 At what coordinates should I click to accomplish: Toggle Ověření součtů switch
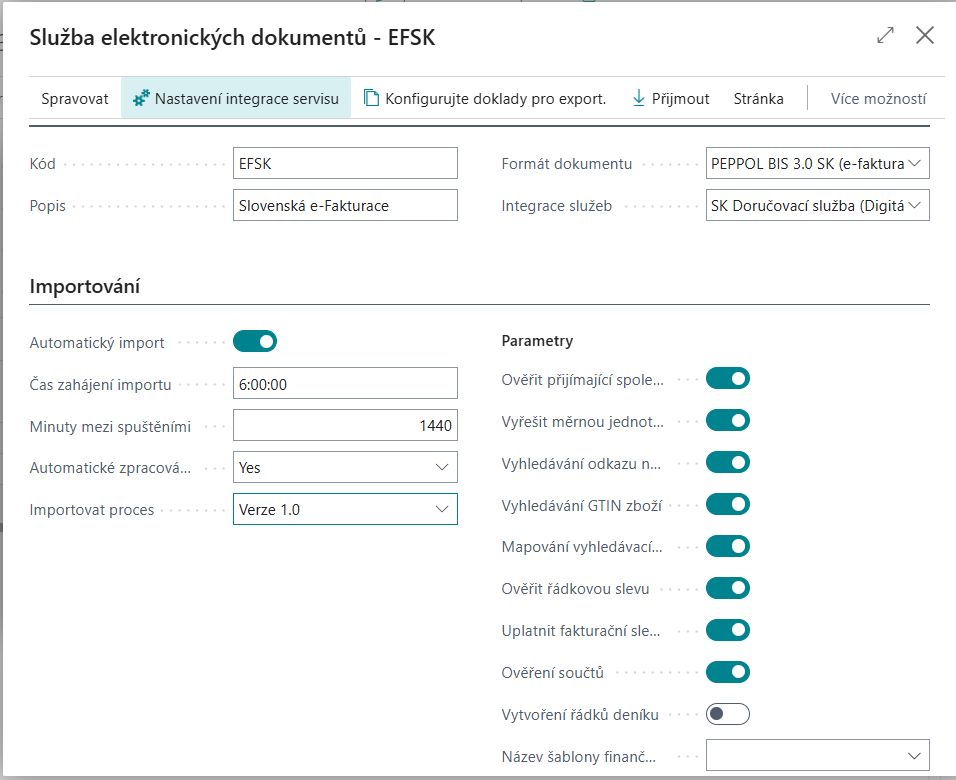pos(728,673)
